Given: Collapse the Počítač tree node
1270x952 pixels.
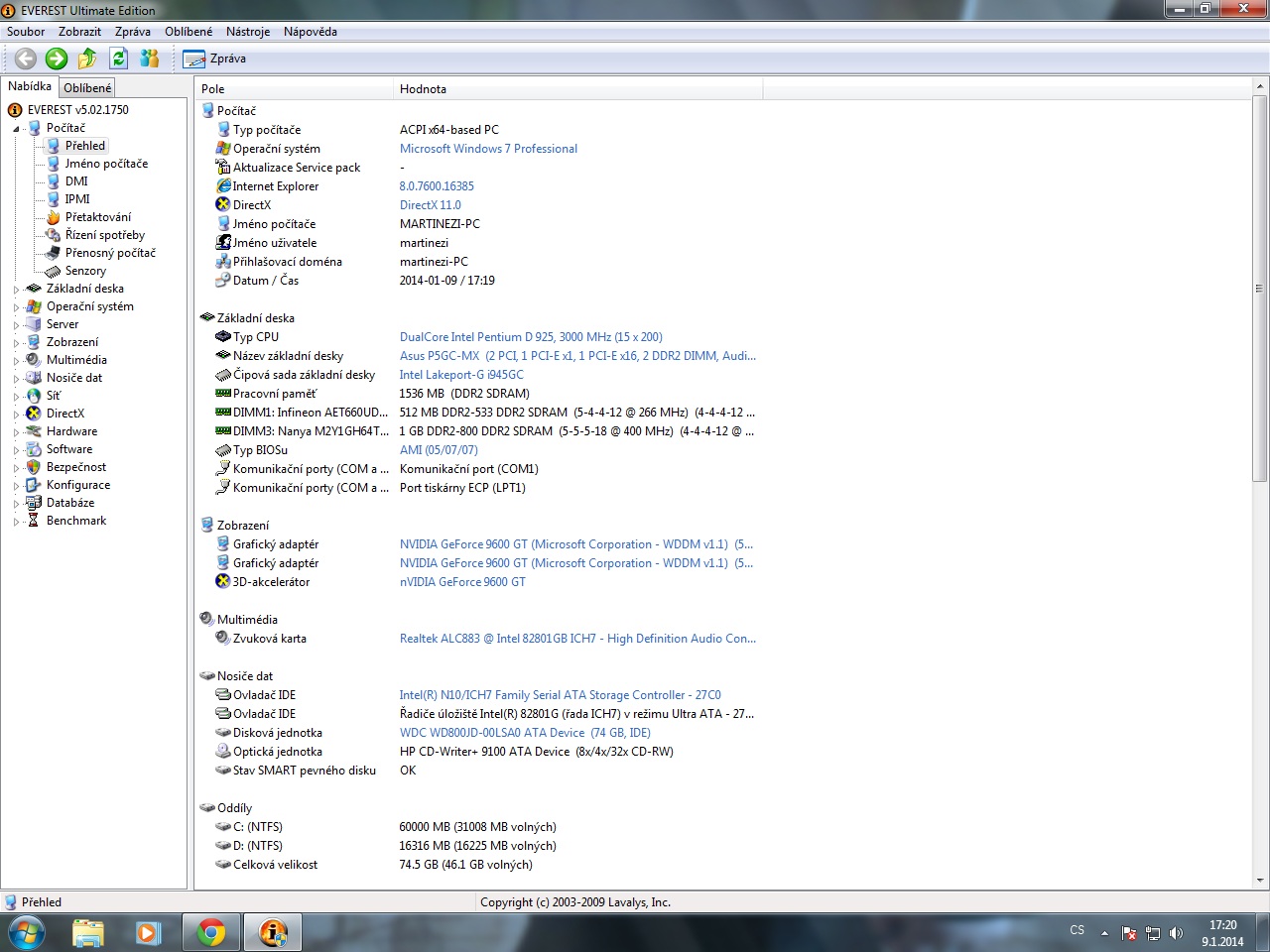Looking at the screenshot, I should click(17, 129).
